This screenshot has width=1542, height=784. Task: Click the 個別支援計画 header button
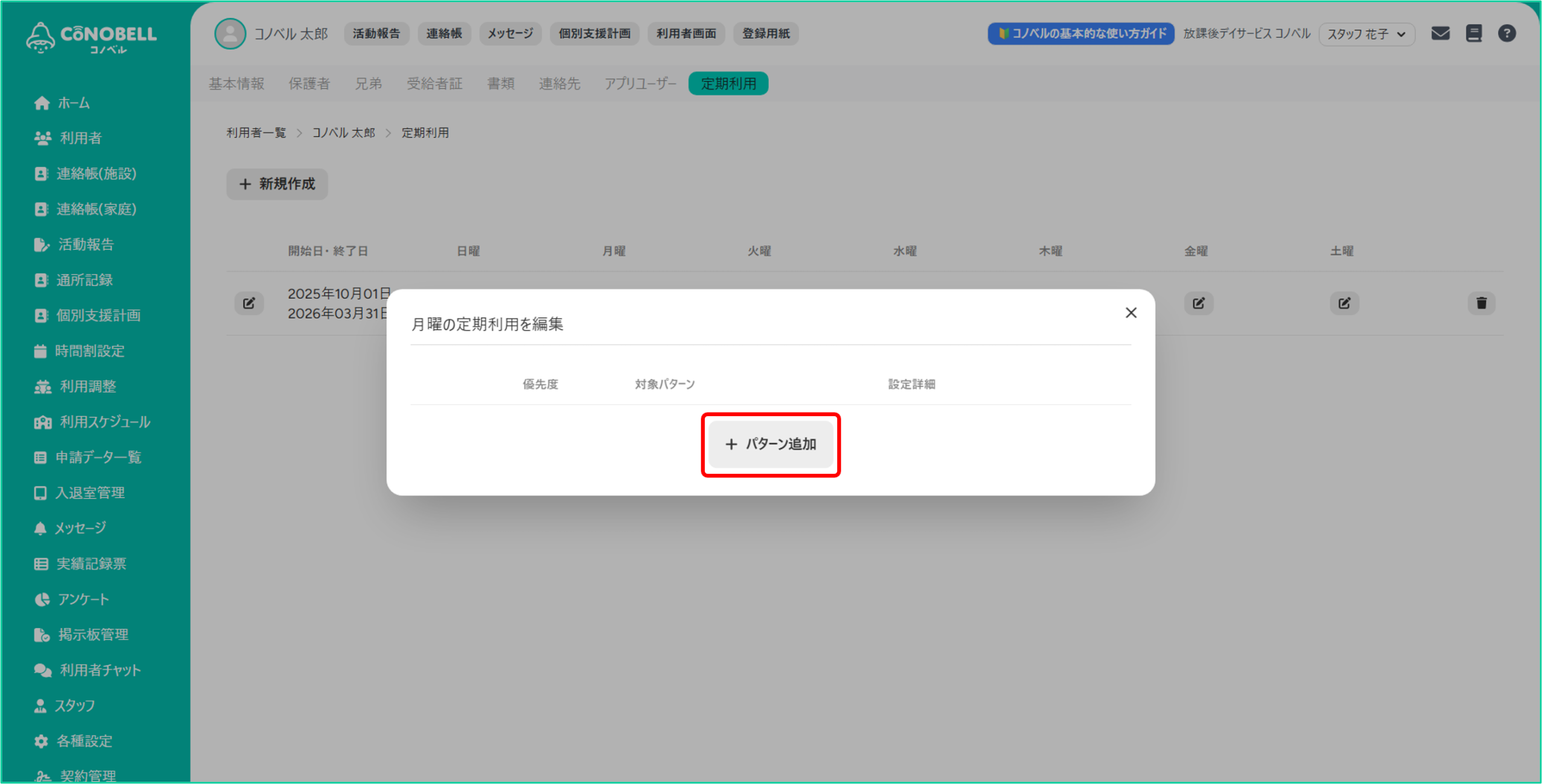pos(594,34)
